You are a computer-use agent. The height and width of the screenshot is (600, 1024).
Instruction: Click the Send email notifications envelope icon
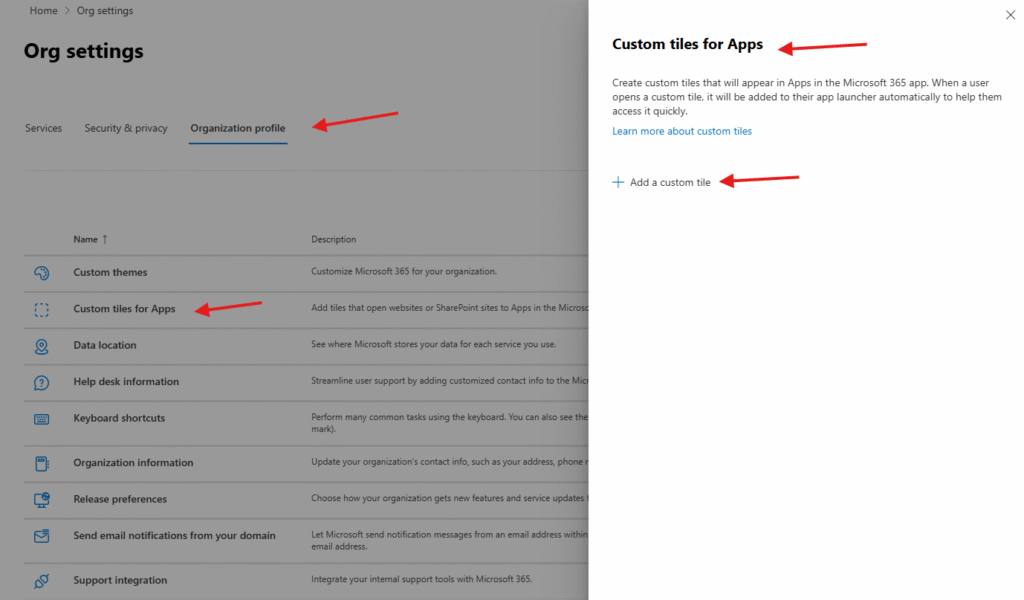tap(42, 536)
